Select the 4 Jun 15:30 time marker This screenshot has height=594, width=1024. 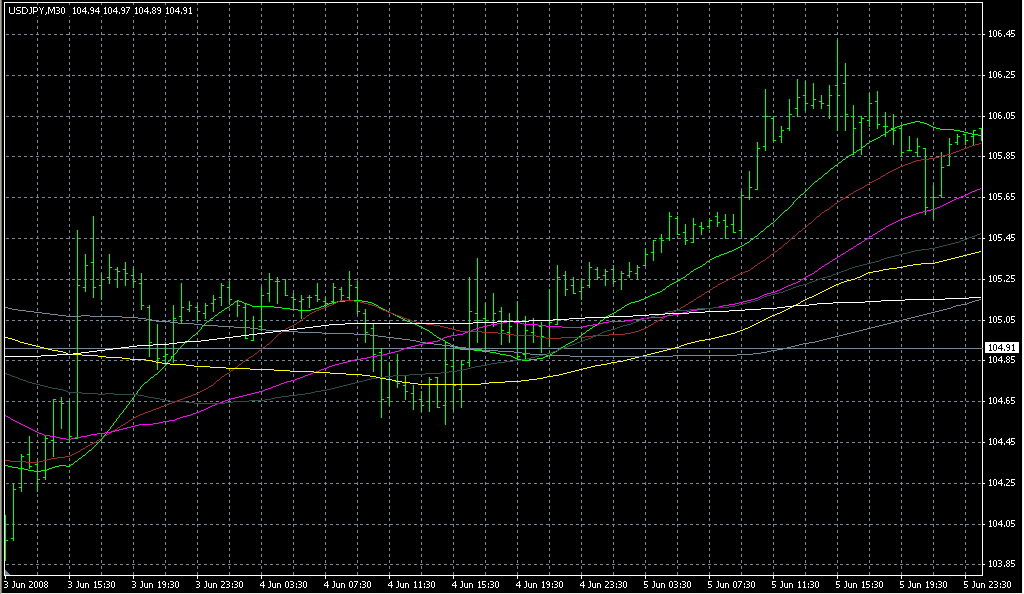pos(477,583)
